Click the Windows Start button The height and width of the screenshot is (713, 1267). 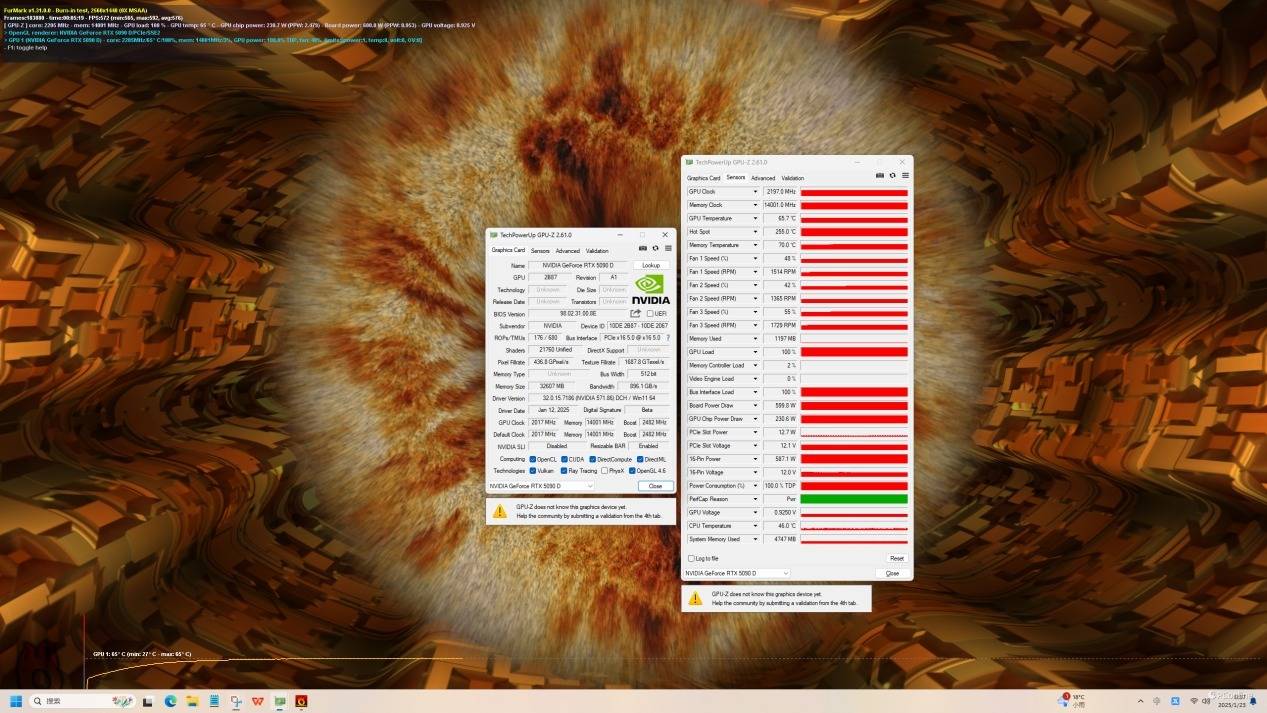(x=16, y=701)
